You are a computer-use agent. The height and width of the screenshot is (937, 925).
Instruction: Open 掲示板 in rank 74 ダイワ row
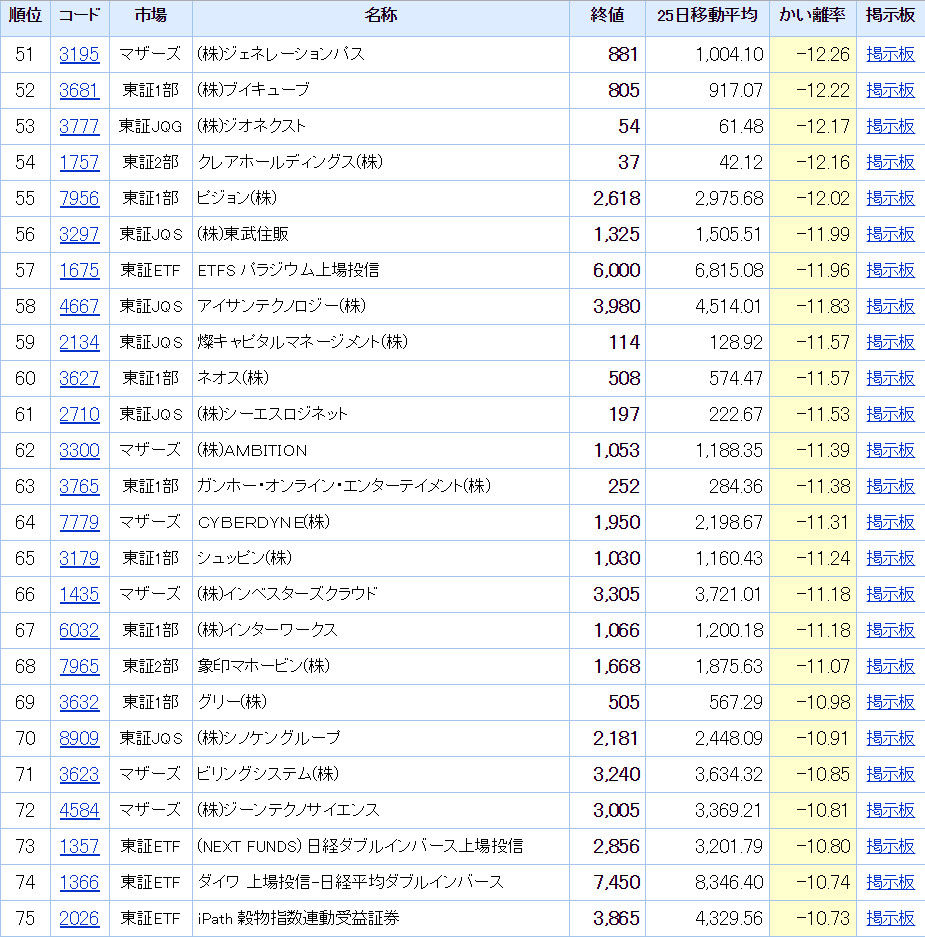point(890,882)
